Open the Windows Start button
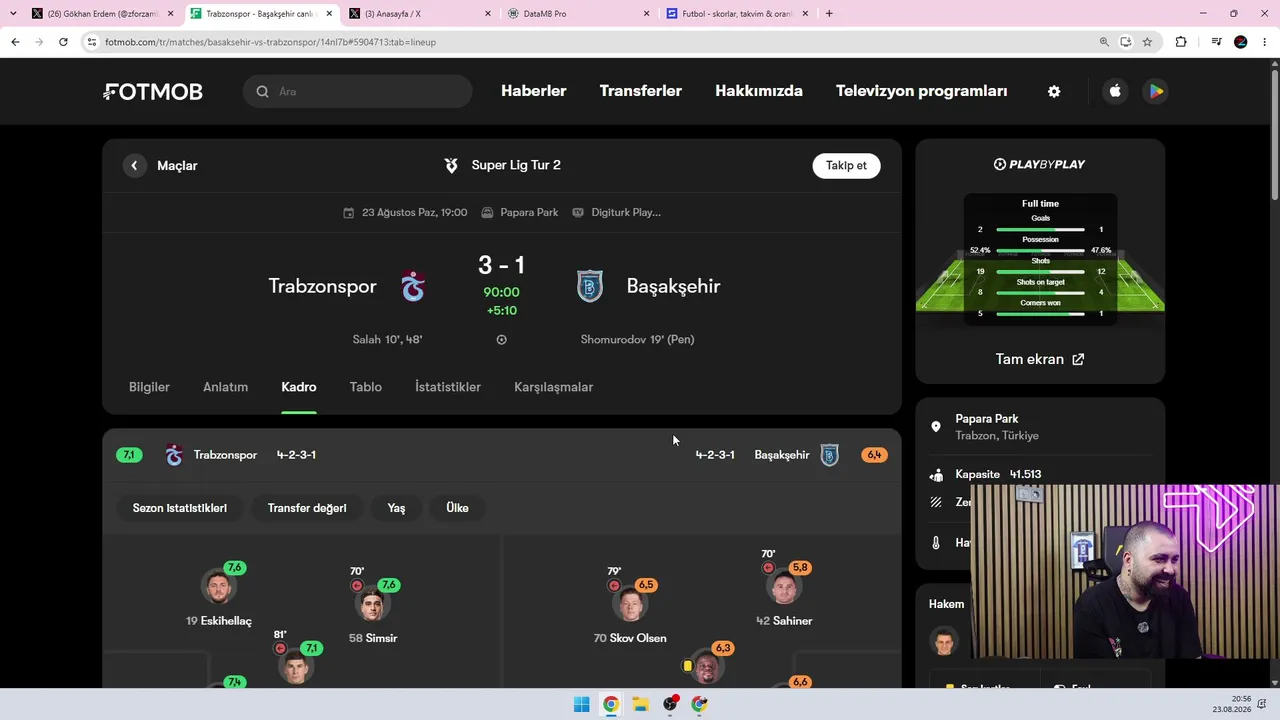This screenshot has height=720, width=1280. pos(581,704)
